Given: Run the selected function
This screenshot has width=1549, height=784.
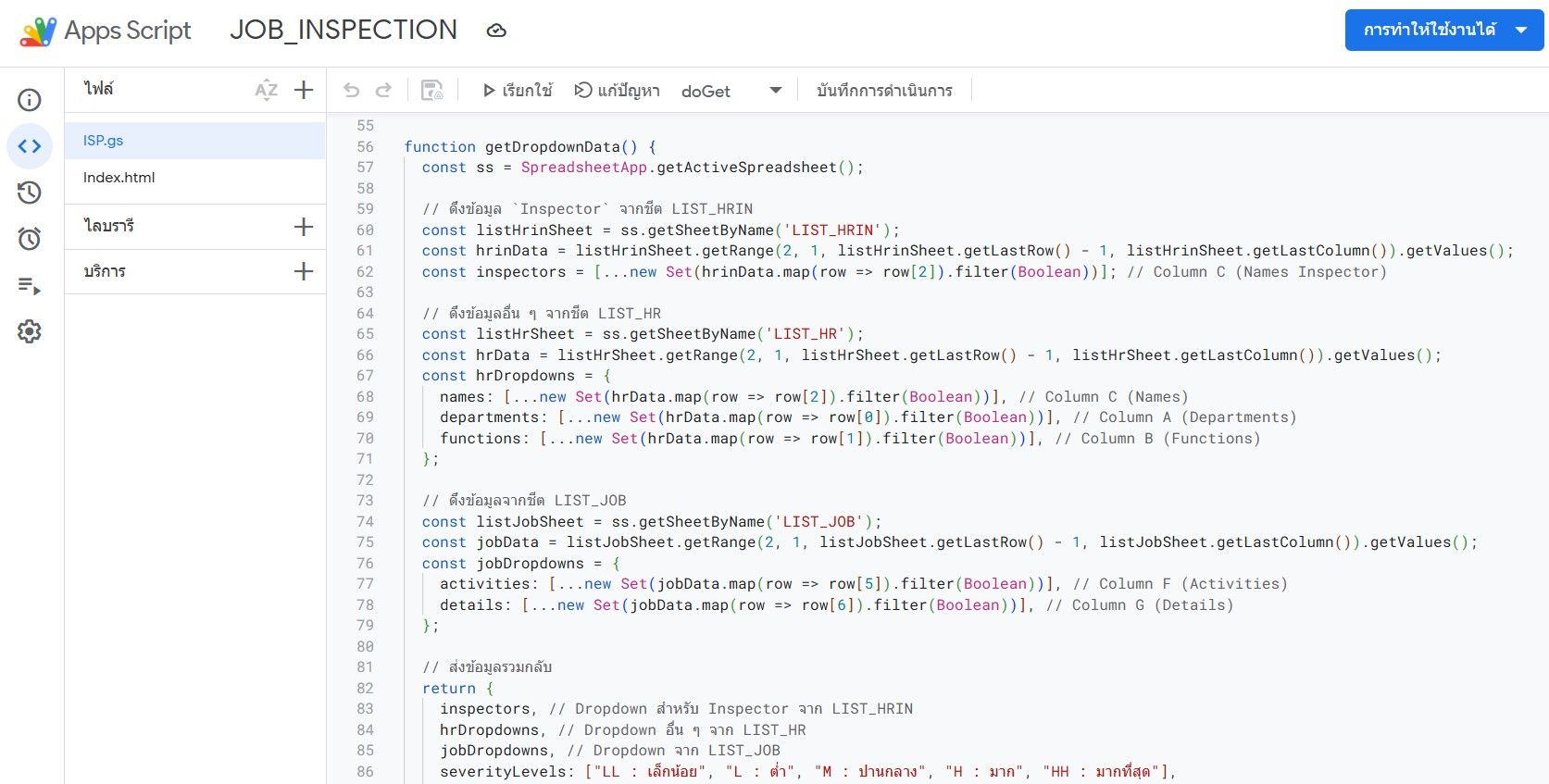Looking at the screenshot, I should point(517,91).
